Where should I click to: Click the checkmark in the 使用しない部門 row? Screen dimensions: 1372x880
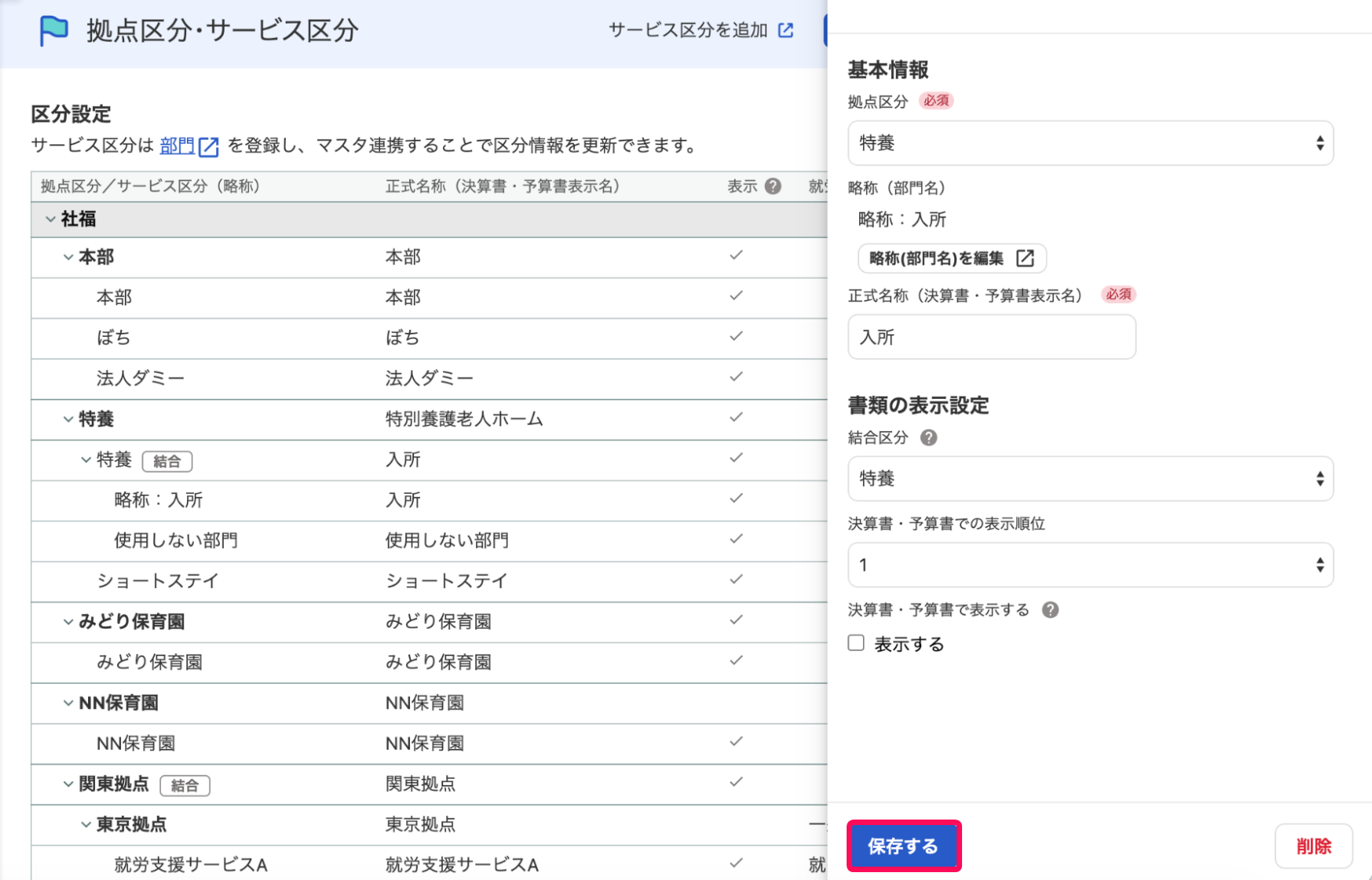[736, 539]
